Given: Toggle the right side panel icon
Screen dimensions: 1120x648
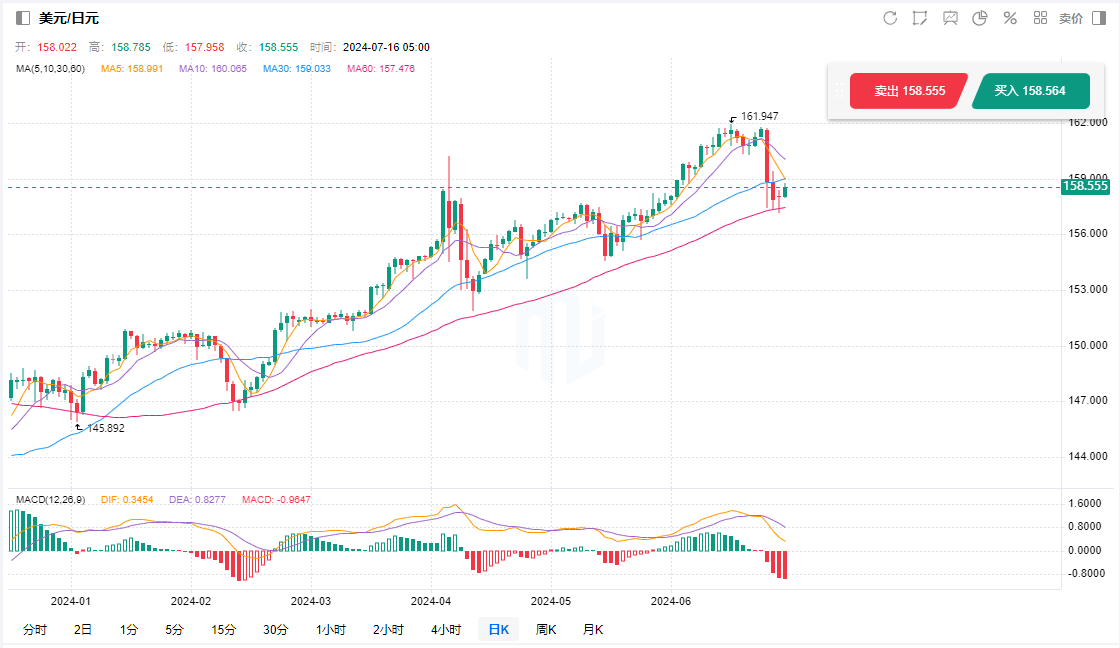Looking at the screenshot, I should [x=1098, y=18].
